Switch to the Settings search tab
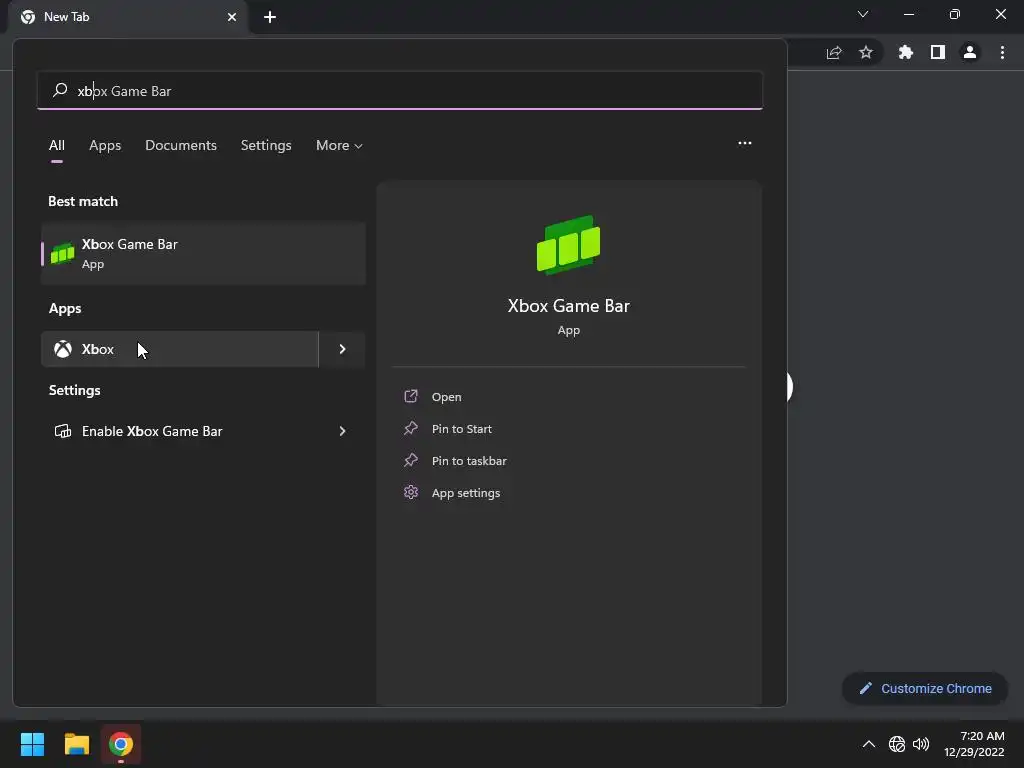This screenshot has width=1024, height=768. [x=266, y=145]
